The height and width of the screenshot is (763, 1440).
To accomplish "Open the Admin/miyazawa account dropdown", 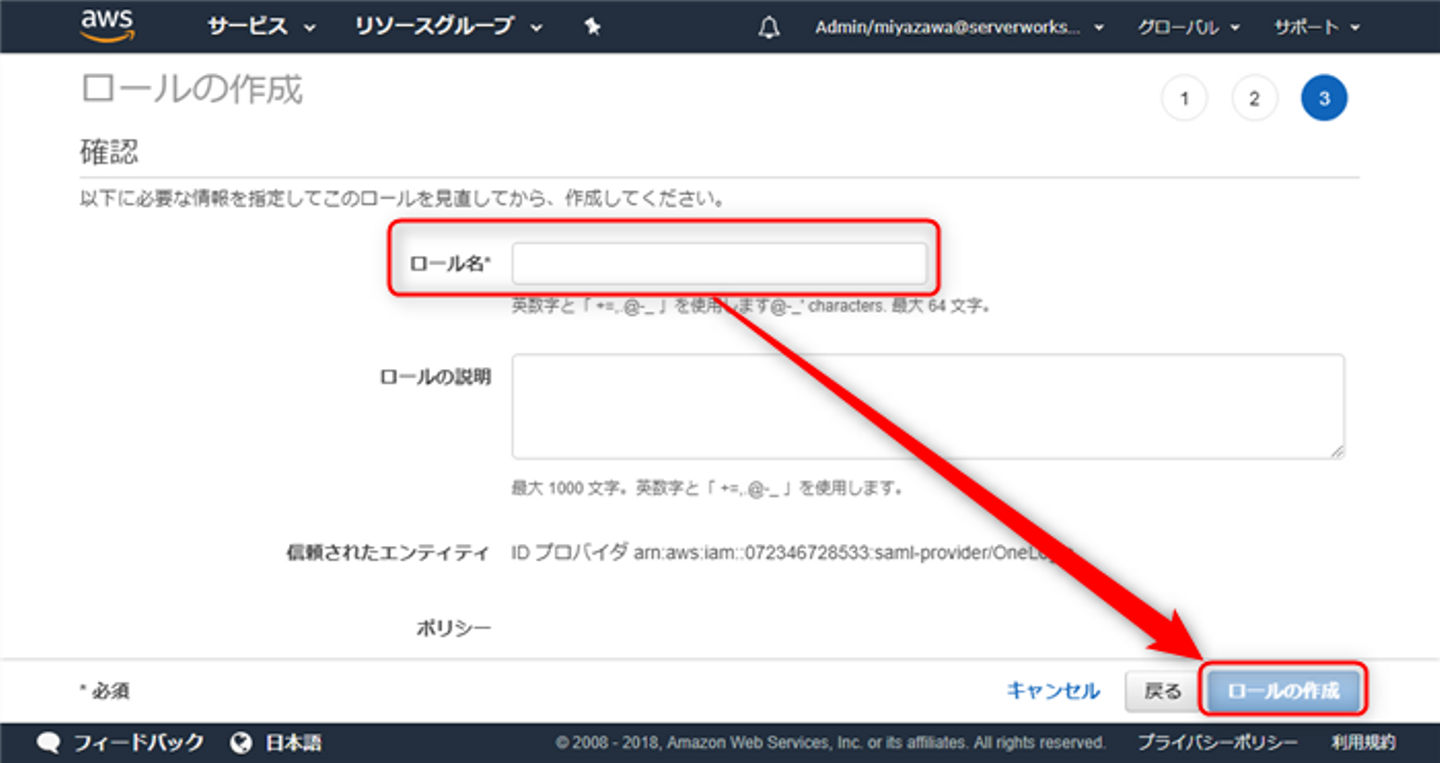I will pos(960,28).
